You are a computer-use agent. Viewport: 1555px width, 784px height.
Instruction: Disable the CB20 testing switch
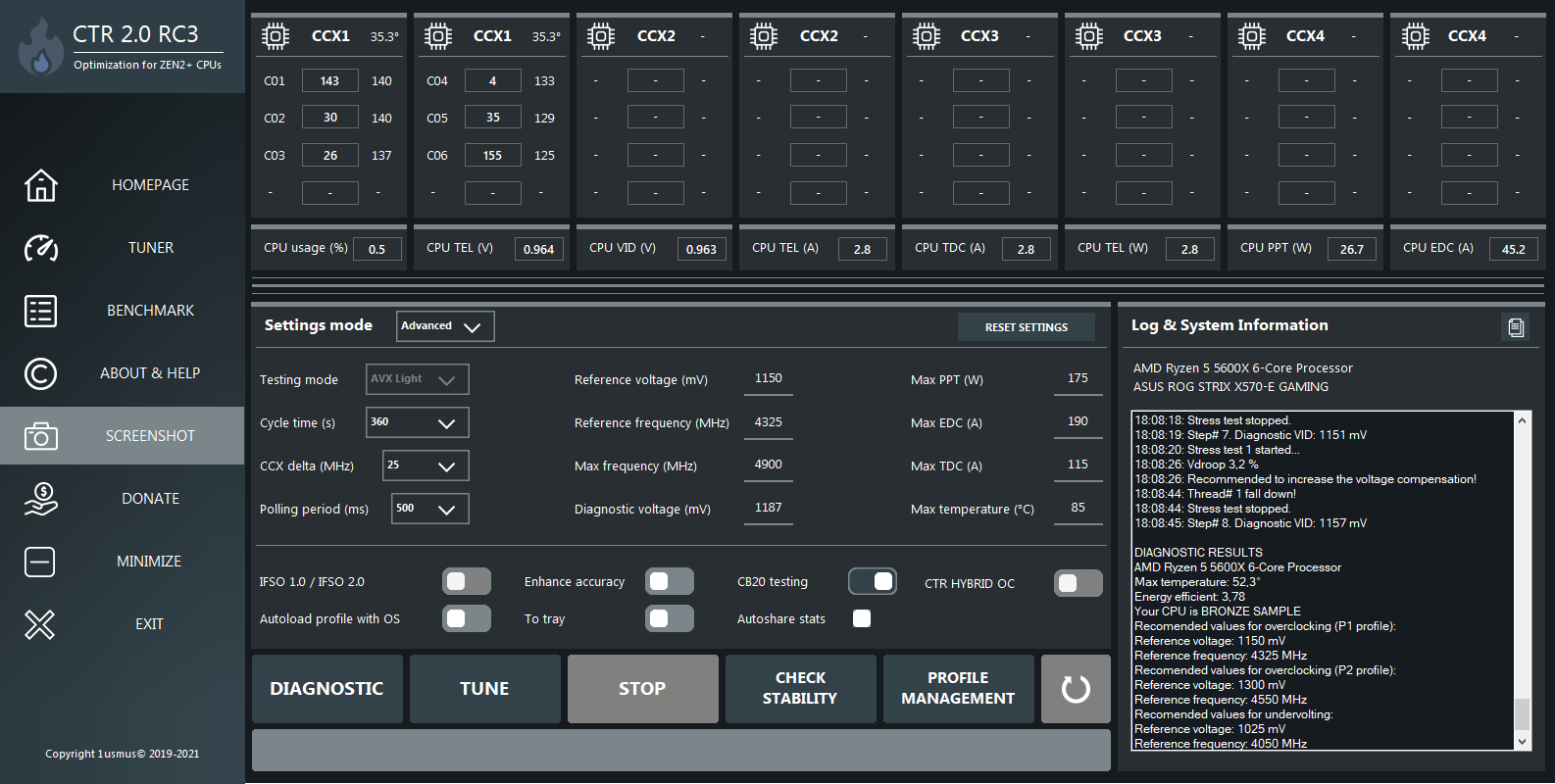coord(873,581)
